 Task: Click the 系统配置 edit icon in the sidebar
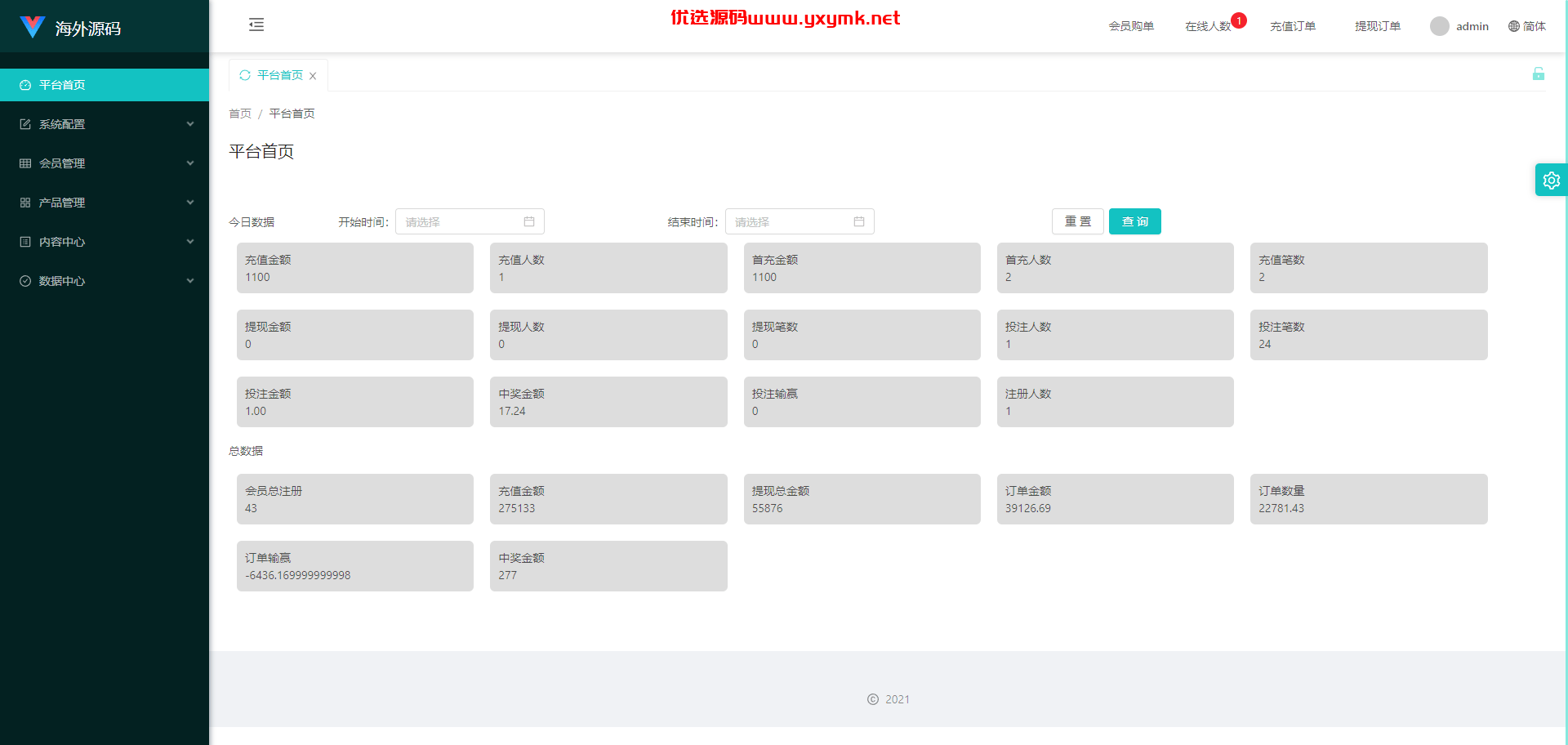click(25, 124)
